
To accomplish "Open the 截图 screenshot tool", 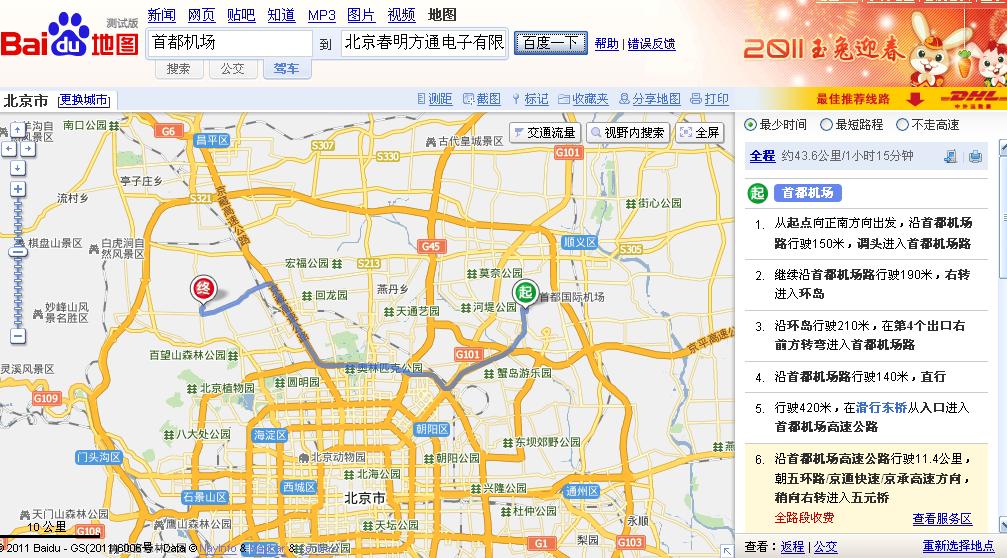I will 482,99.
